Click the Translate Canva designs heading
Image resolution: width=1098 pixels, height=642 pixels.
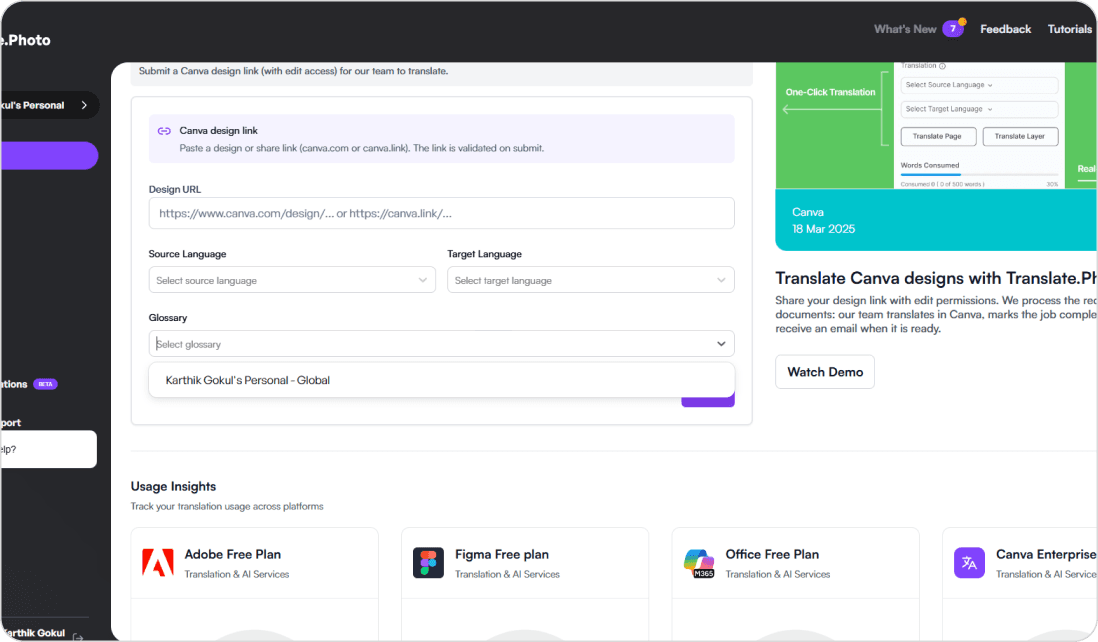point(936,278)
